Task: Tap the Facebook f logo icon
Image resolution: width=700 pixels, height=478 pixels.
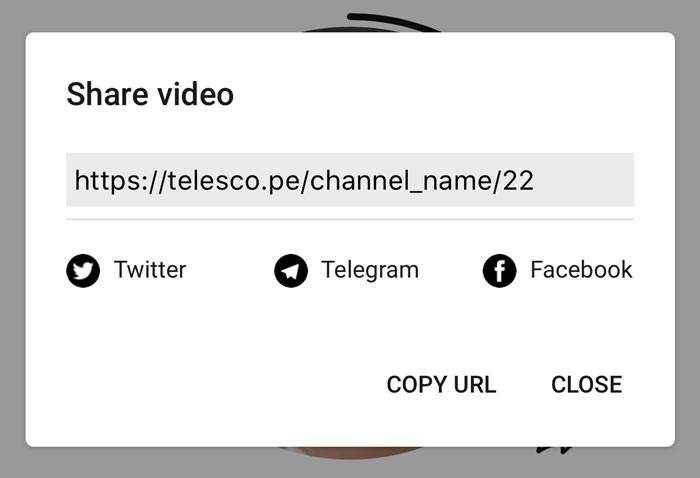Action: 500,270
